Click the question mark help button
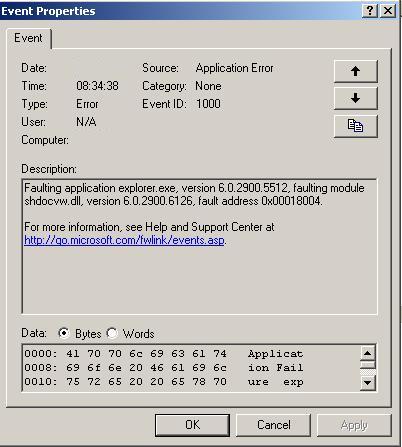The image size is (402, 447). click(370, 11)
